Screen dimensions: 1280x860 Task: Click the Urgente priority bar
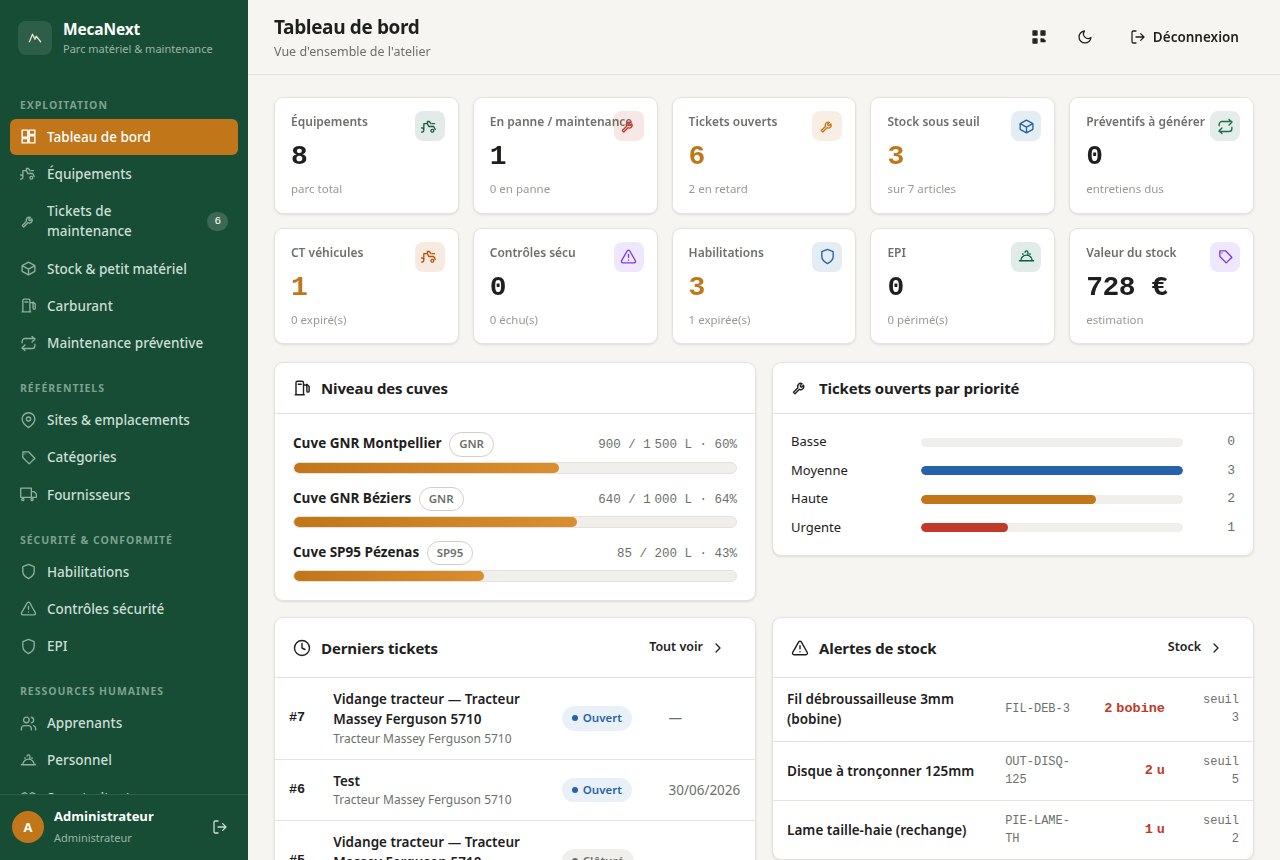1052,527
